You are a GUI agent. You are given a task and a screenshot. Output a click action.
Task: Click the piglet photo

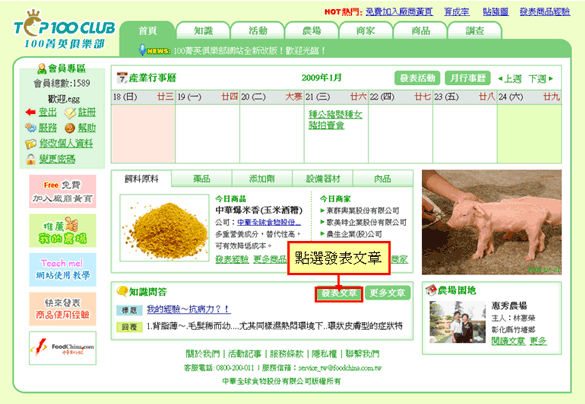coord(492,222)
